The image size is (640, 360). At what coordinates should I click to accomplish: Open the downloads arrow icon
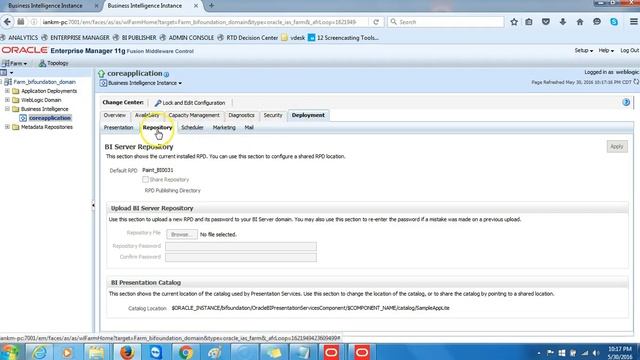(x=563, y=22)
